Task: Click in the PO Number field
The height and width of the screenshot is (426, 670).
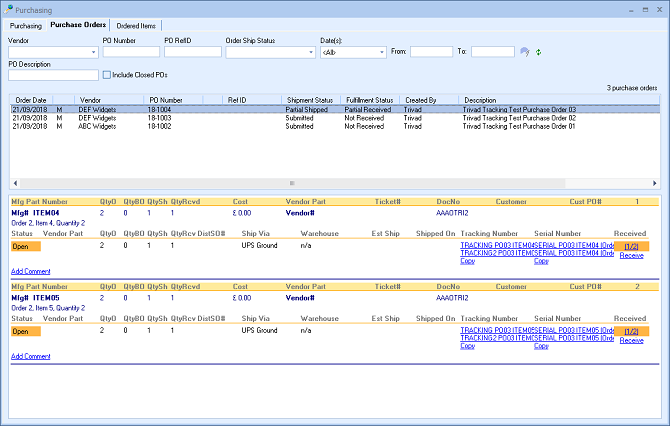Action: coord(131,52)
